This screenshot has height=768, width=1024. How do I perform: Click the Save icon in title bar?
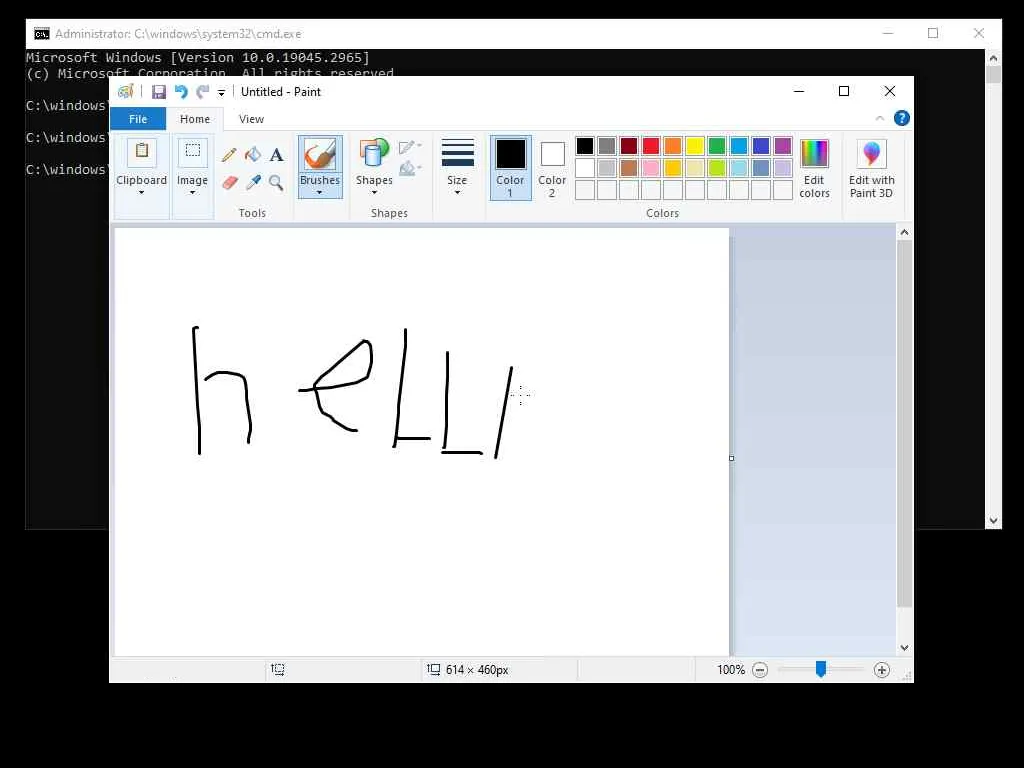tap(159, 92)
